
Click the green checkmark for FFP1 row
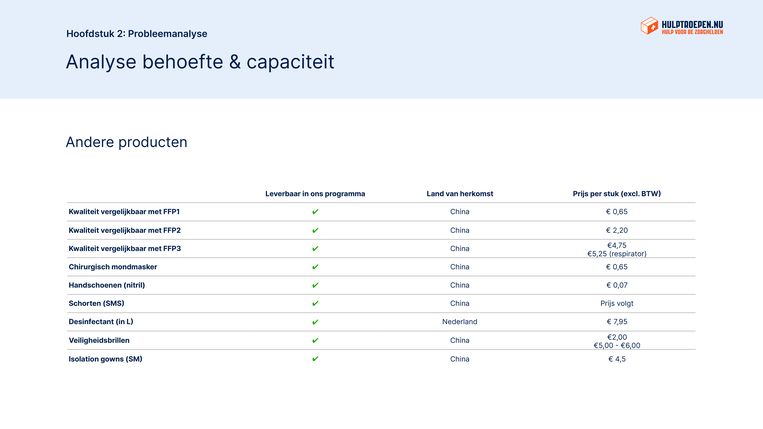pos(315,212)
